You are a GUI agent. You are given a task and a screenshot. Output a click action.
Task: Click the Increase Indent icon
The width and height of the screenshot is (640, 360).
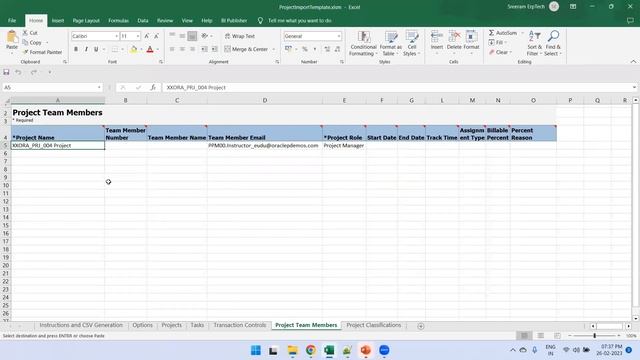pyautogui.click(x=215, y=49)
